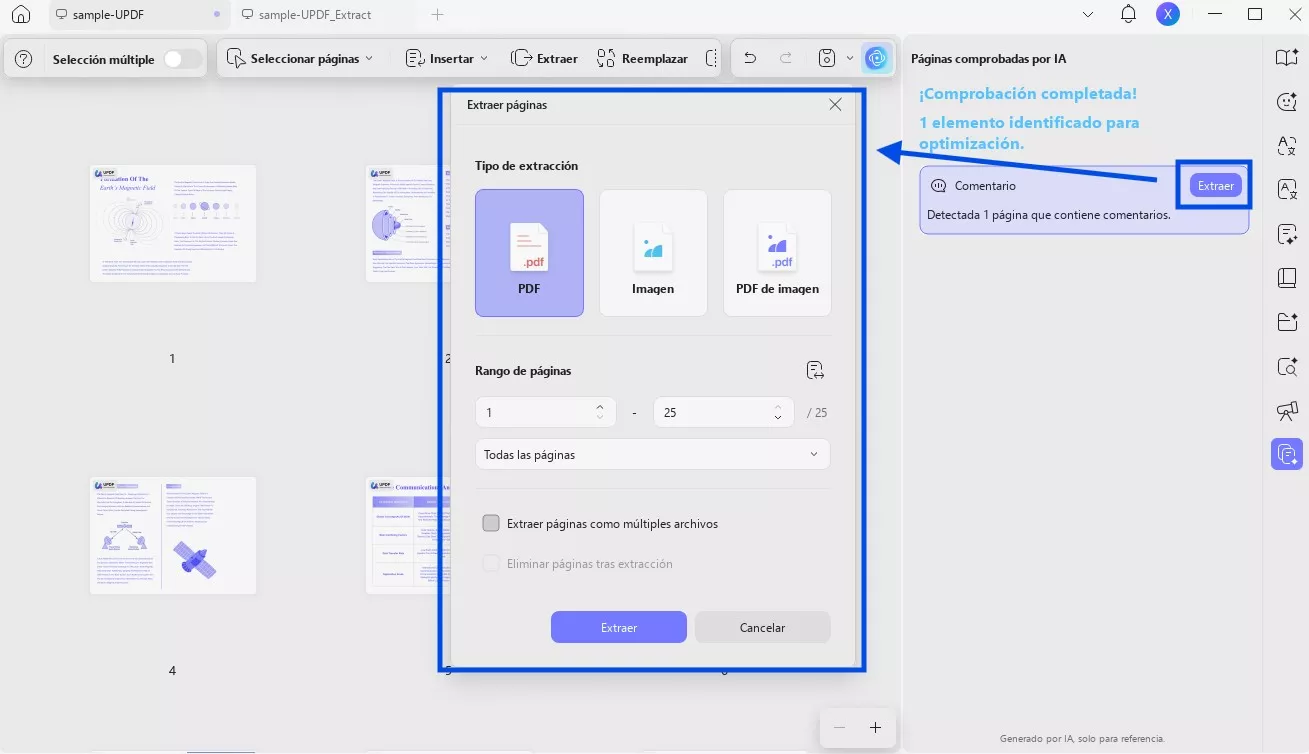Toggle the Selección múltiple switch

(x=182, y=59)
